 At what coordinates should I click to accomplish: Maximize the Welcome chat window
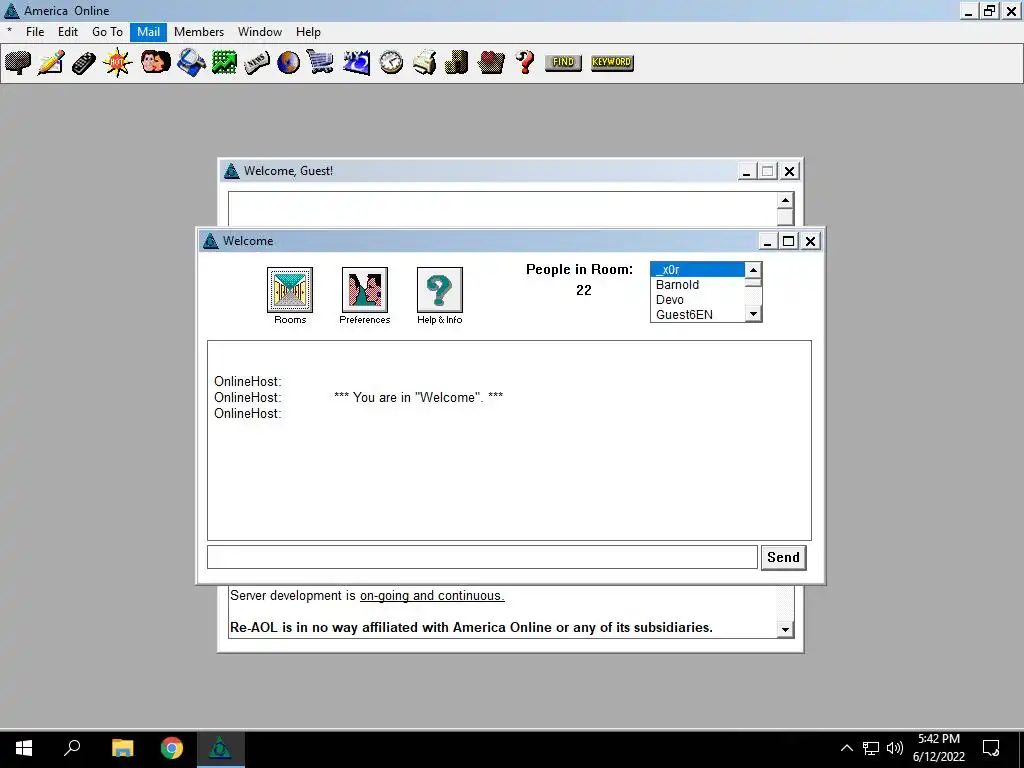pos(789,242)
